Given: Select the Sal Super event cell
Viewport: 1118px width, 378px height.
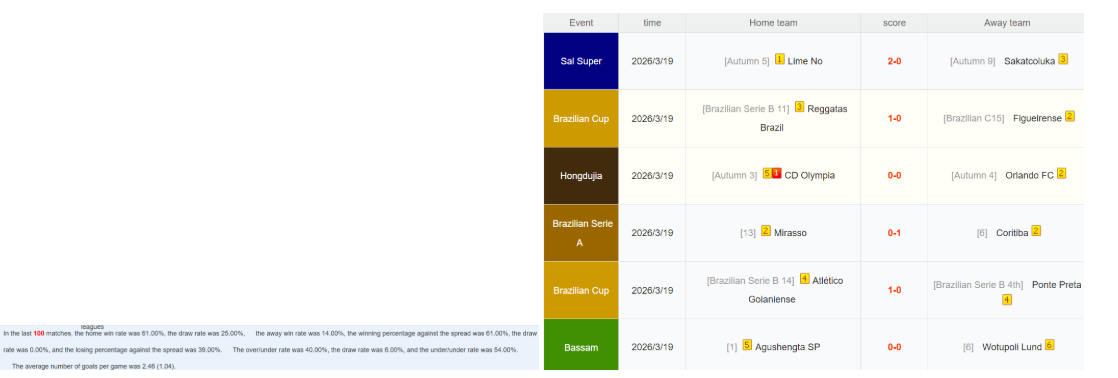Looking at the screenshot, I should (x=581, y=61).
